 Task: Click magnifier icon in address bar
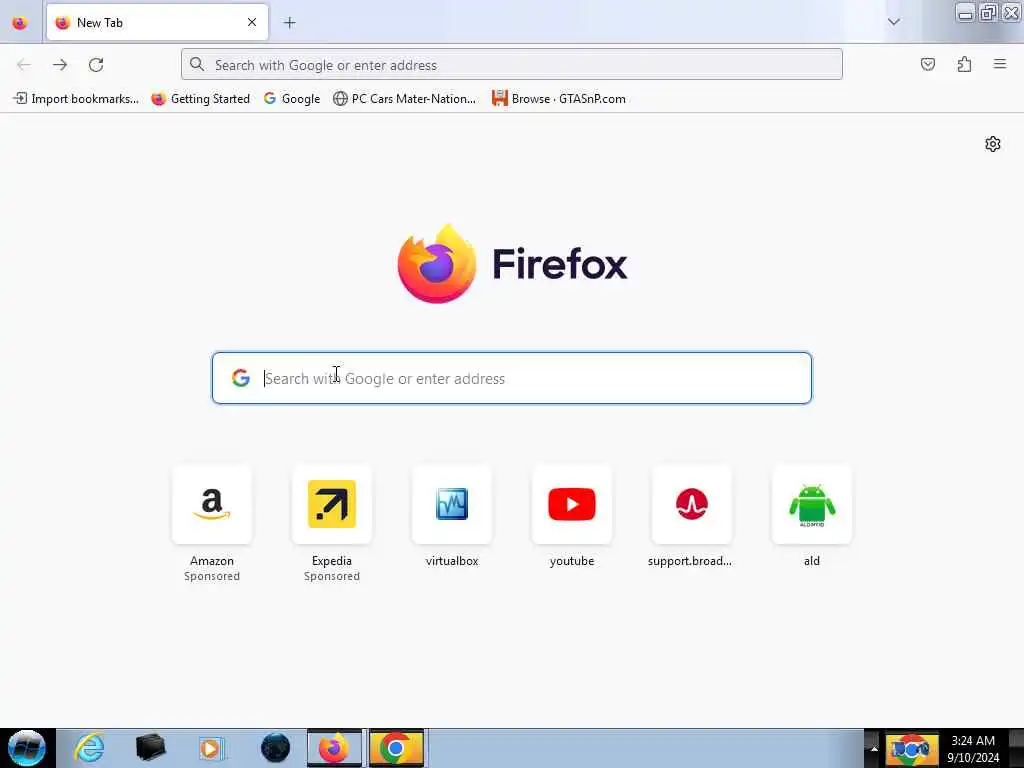(x=197, y=64)
